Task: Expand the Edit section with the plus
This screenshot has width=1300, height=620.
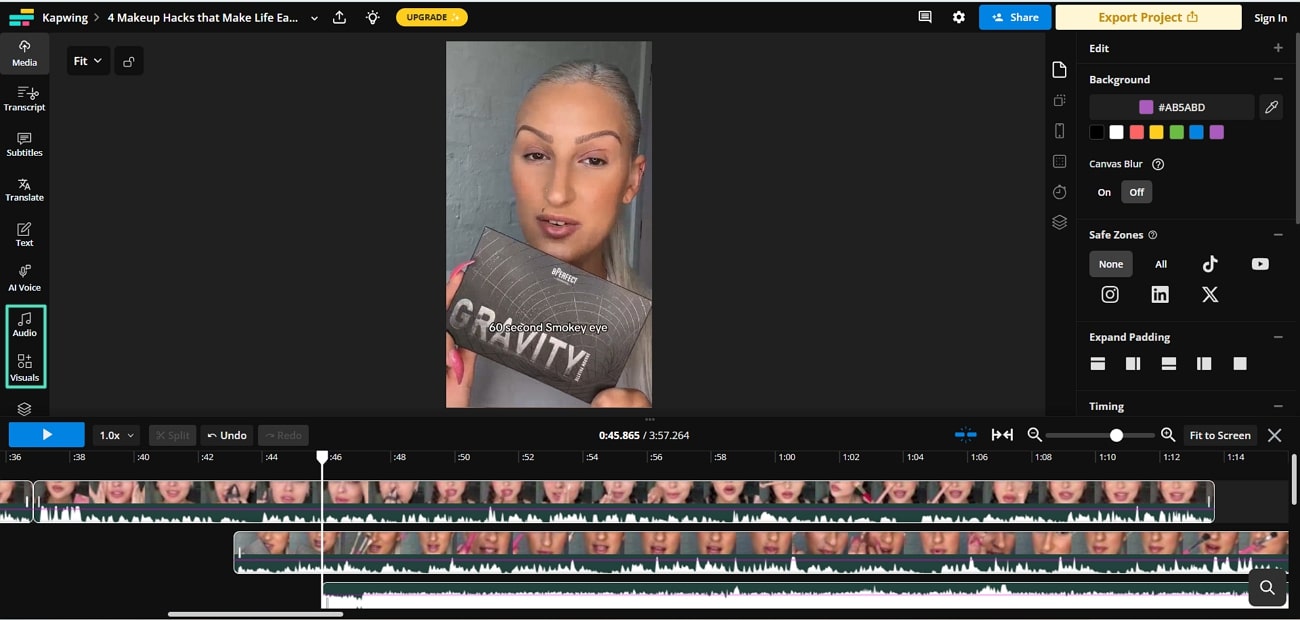Action: pos(1278,48)
